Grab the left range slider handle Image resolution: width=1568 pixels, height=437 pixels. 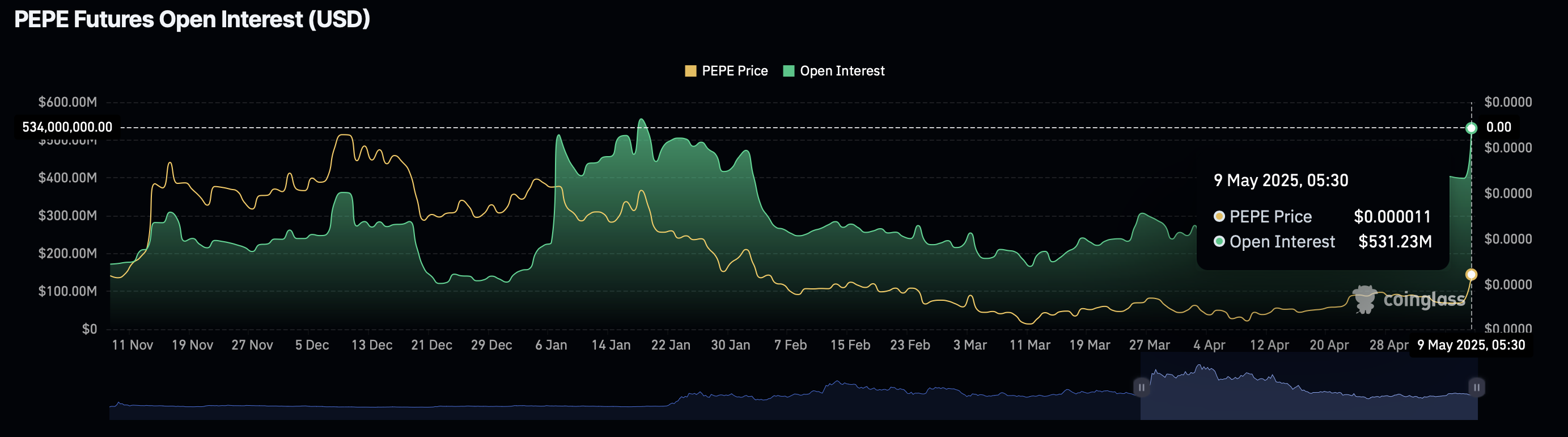pos(1141,387)
